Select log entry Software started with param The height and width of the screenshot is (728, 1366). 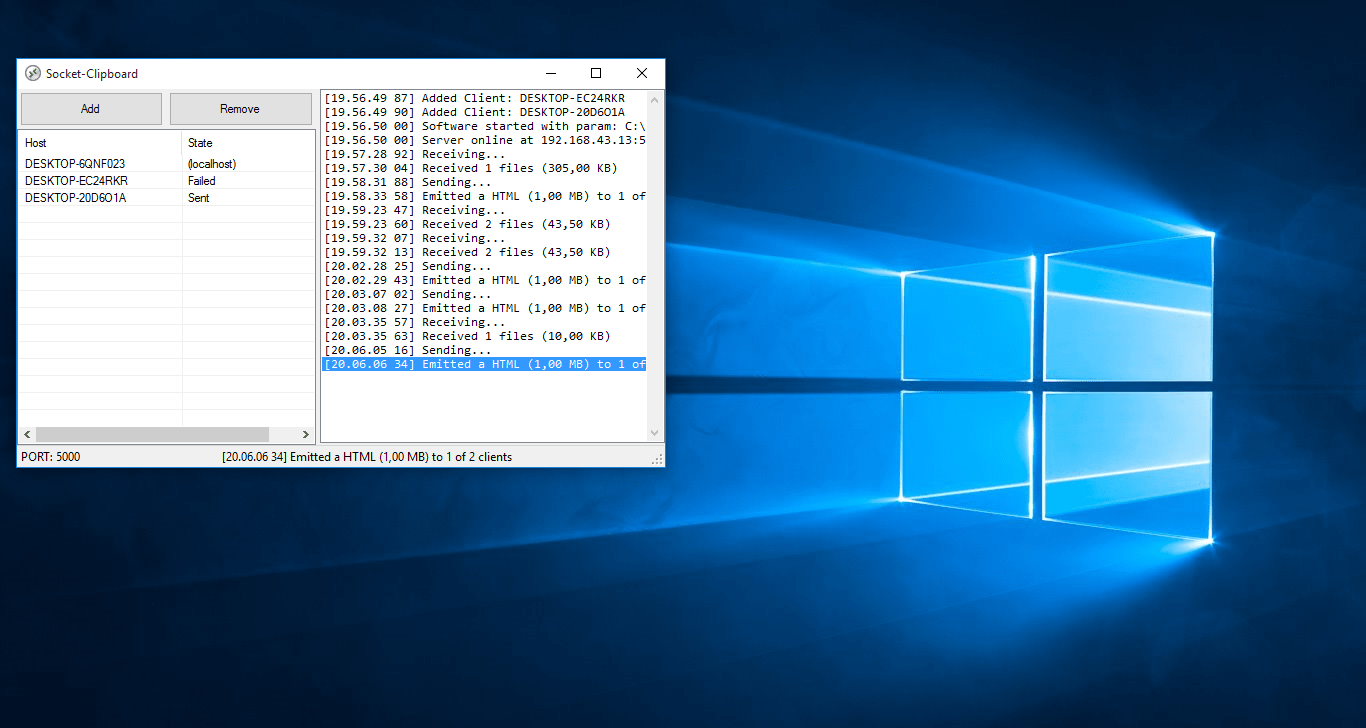(x=484, y=126)
